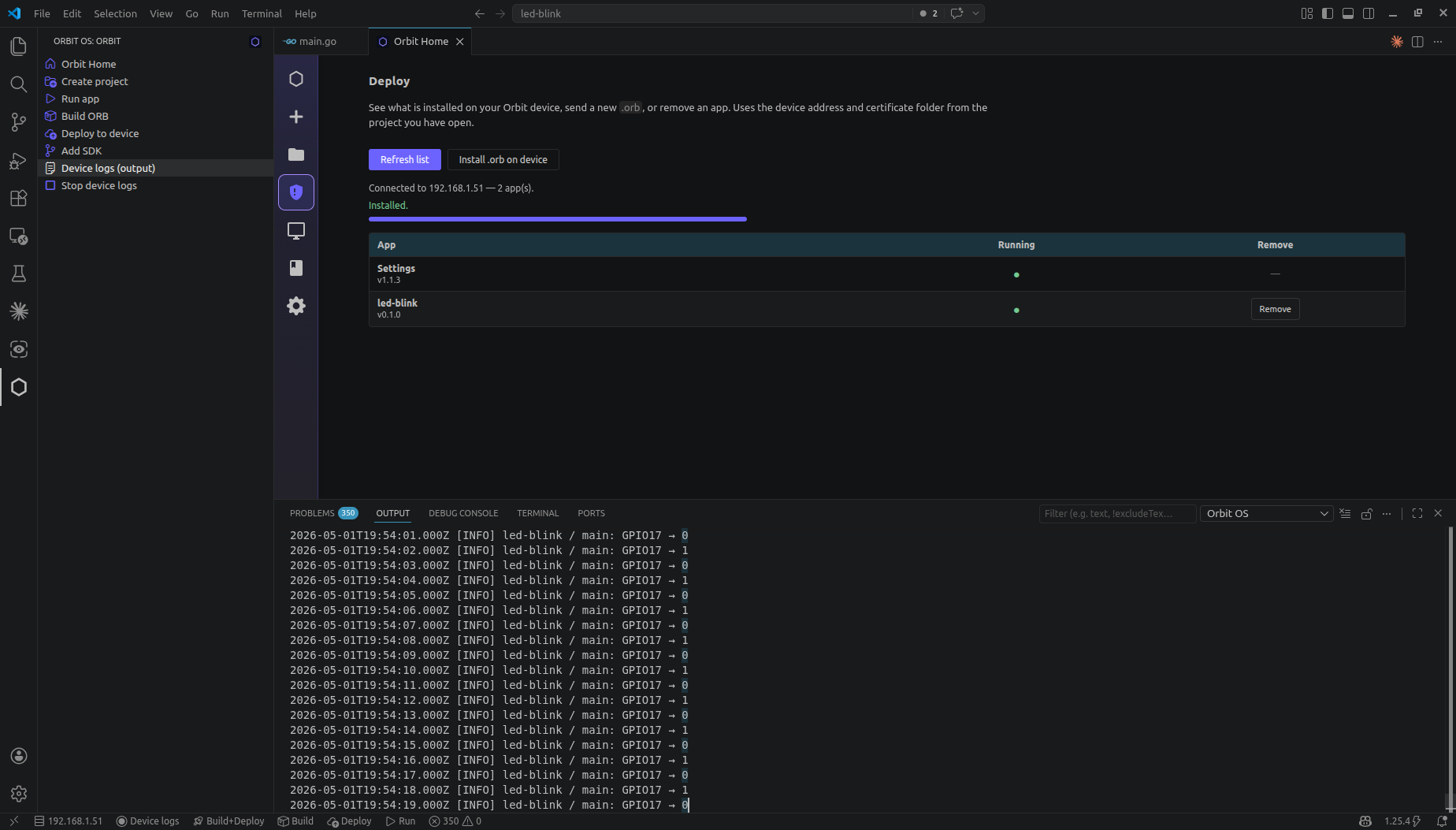
Task: Open the Testing flask view
Action: [18, 274]
